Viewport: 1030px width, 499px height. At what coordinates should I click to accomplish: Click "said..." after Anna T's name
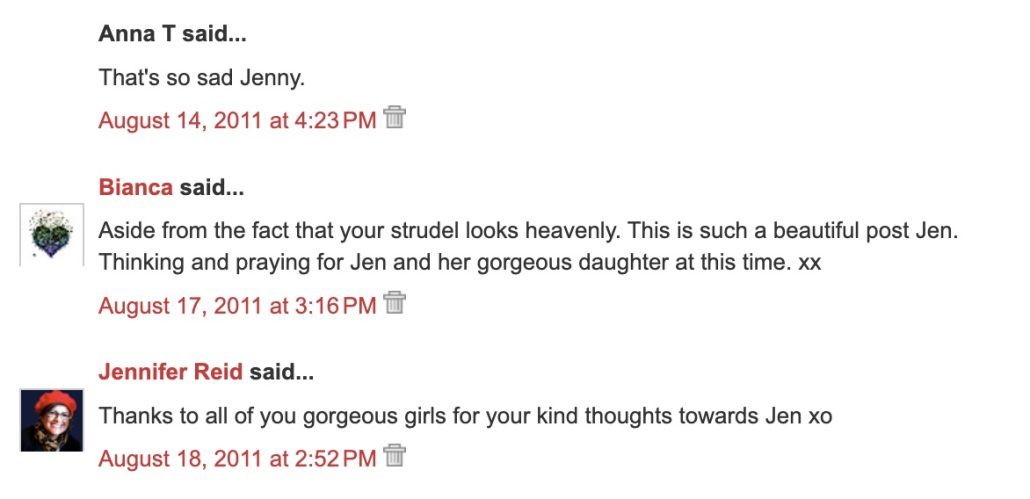pyautogui.click(x=214, y=34)
